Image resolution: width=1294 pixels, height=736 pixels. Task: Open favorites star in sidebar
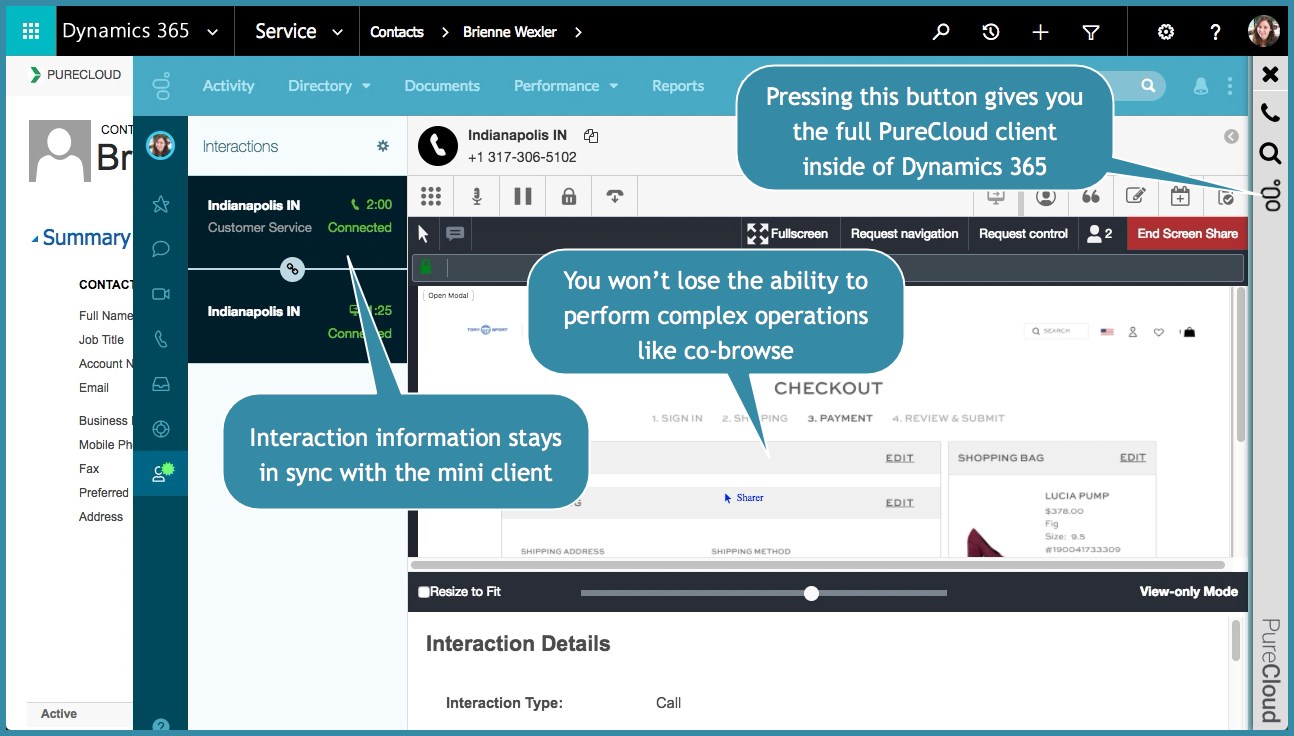[160, 205]
